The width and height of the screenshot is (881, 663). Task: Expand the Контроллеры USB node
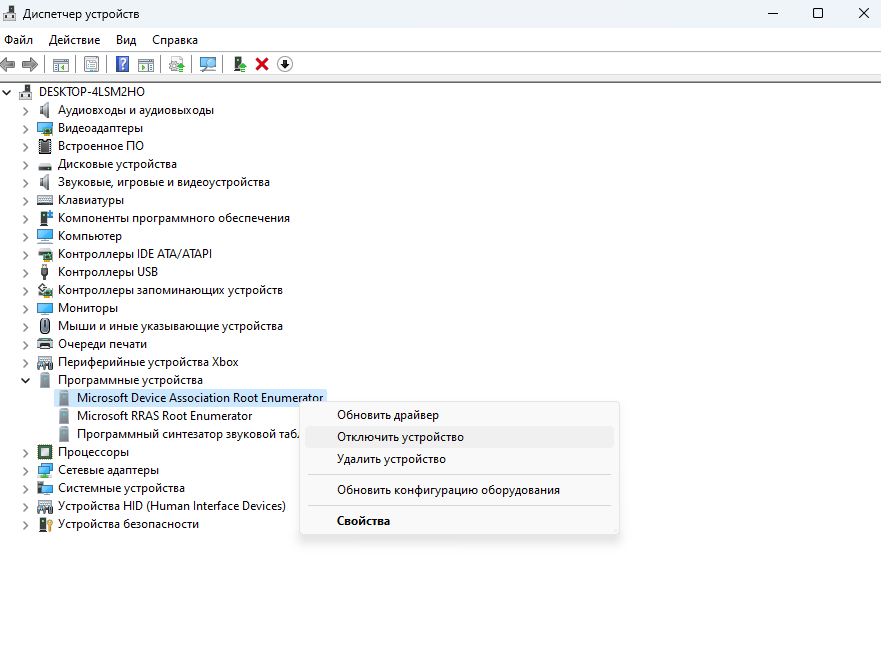tap(26, 272)
